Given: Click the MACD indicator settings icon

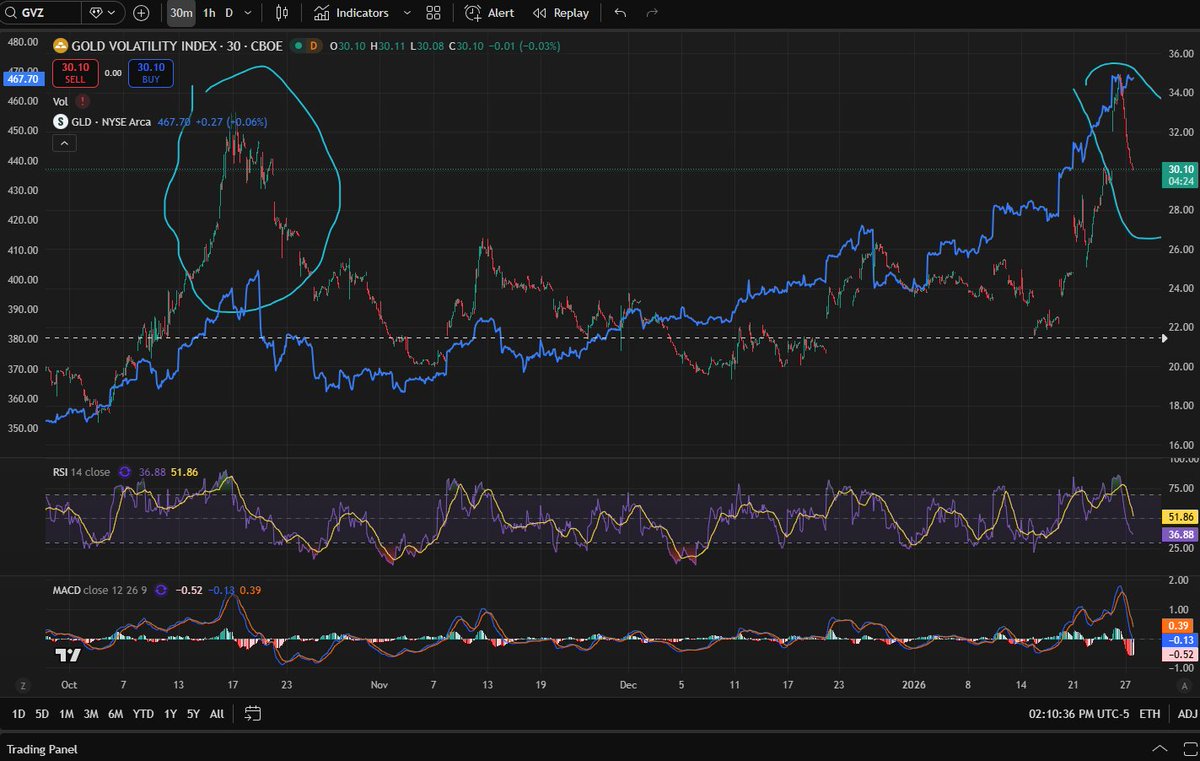Looking at the screenshot, I should pyautogui.click(x=161, y=590).
